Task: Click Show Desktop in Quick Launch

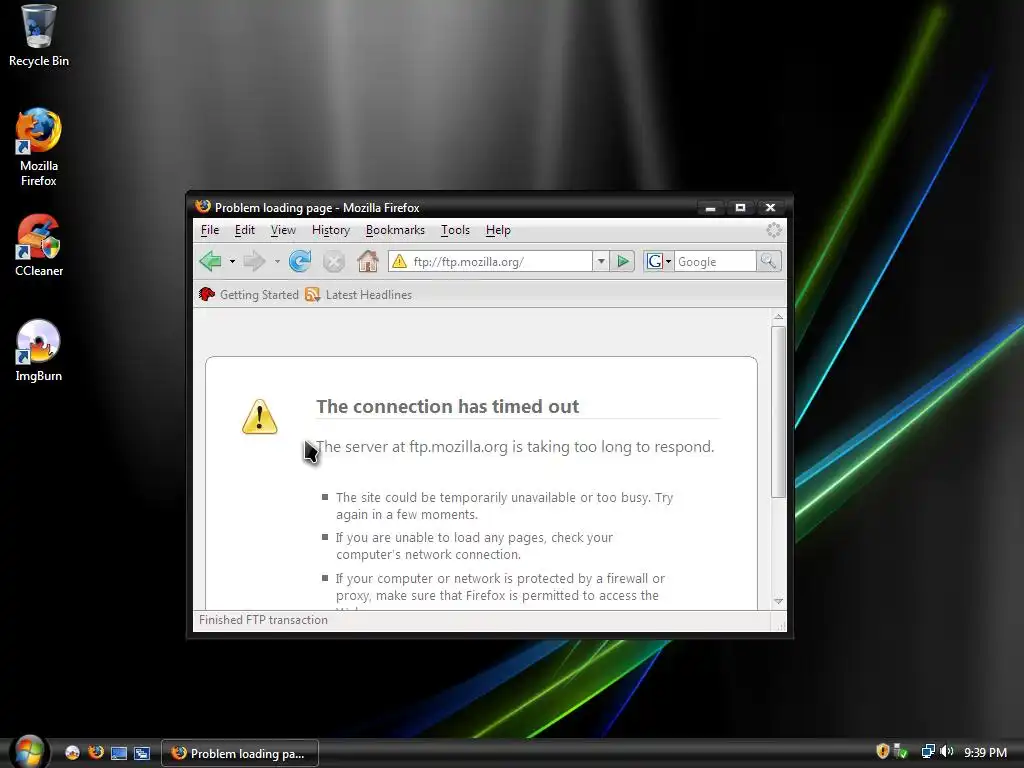Action: 119,753
